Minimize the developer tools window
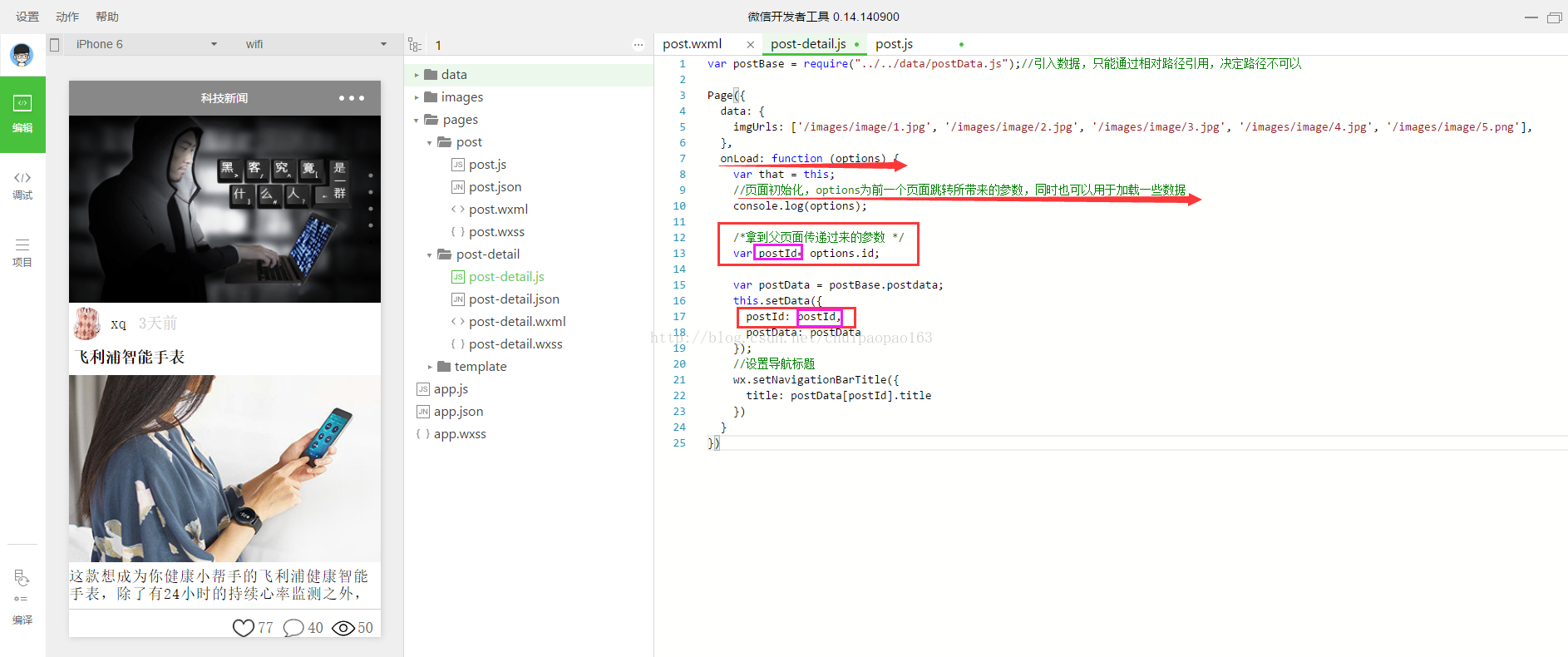Screen dimensions: 1568x657 pyautogui.click(x=1531, y=17)
